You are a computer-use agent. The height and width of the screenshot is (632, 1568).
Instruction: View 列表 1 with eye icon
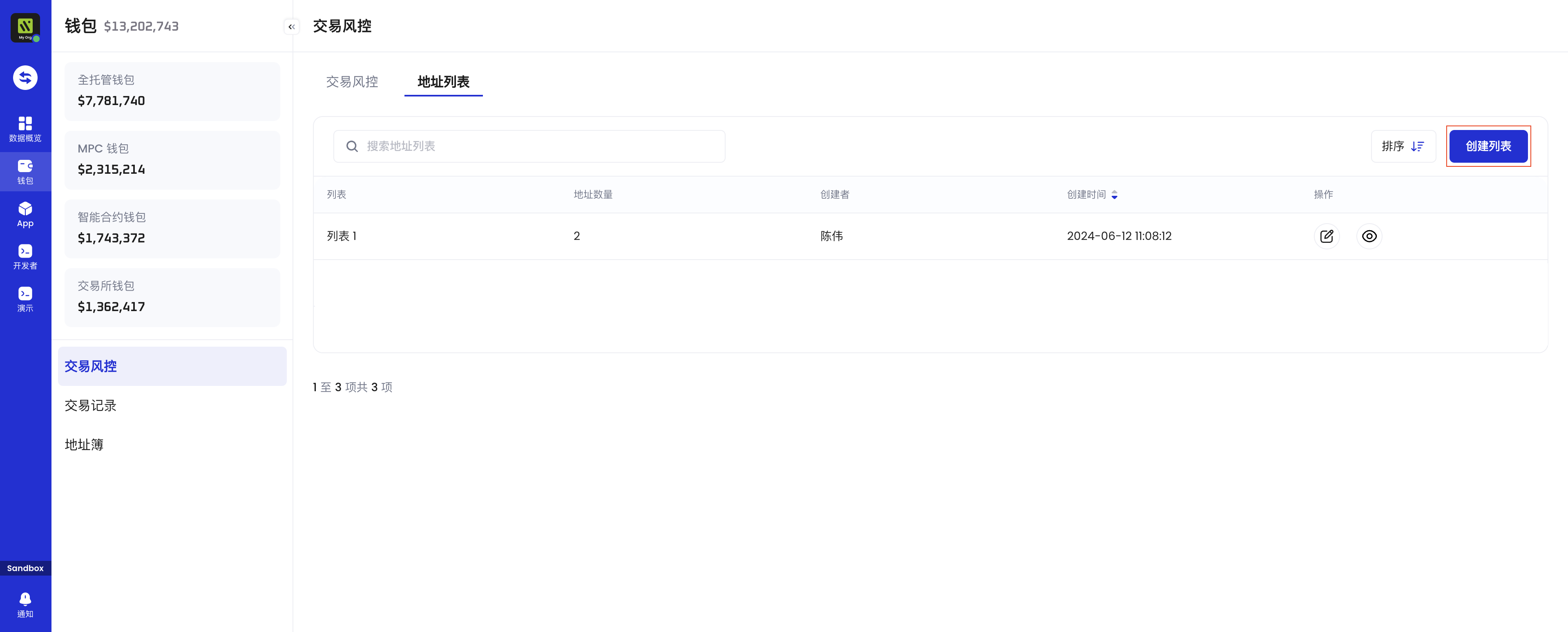coord(1369,236)
